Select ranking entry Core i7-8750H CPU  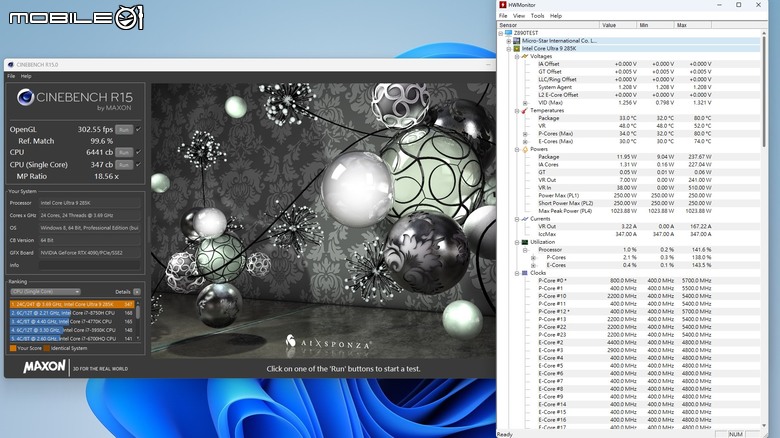(x=72, y=313)
